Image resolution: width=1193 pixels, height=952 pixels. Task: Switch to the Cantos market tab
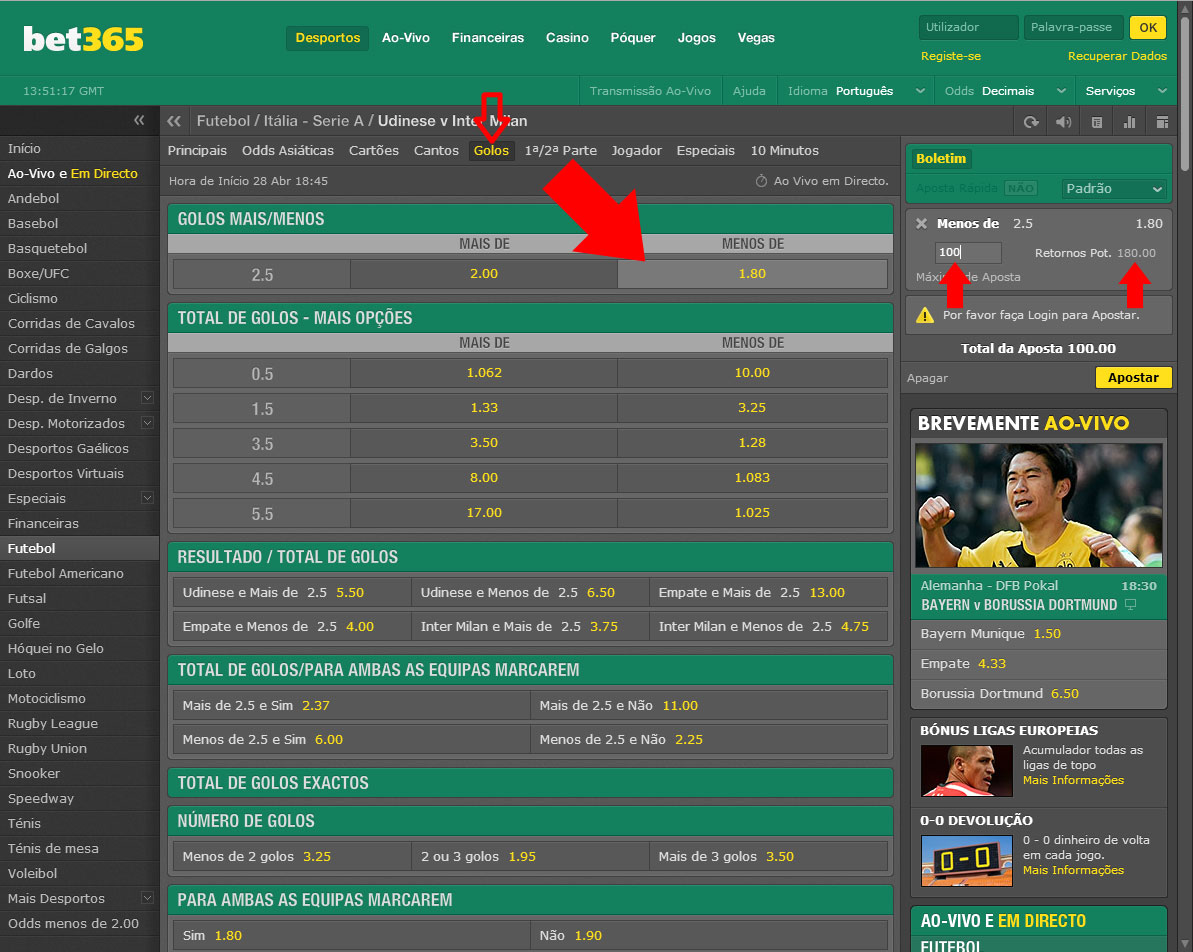(x=435, y=151)
